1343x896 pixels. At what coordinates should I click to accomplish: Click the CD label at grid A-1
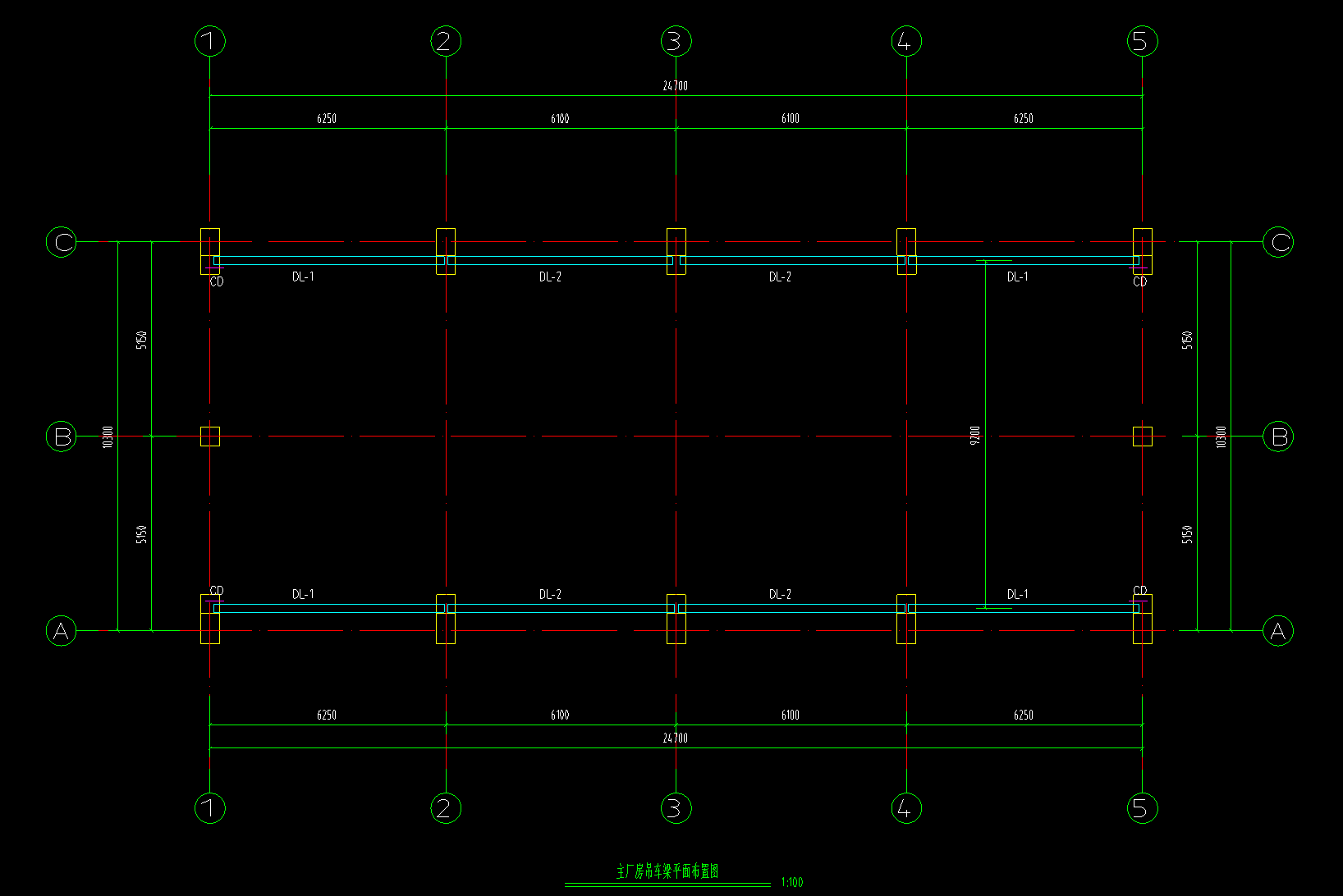(x=217, y=591)
